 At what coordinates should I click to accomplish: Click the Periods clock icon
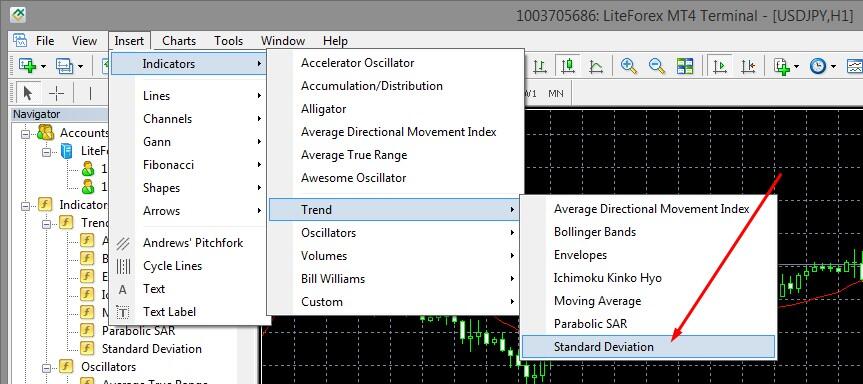pos(818,66)
